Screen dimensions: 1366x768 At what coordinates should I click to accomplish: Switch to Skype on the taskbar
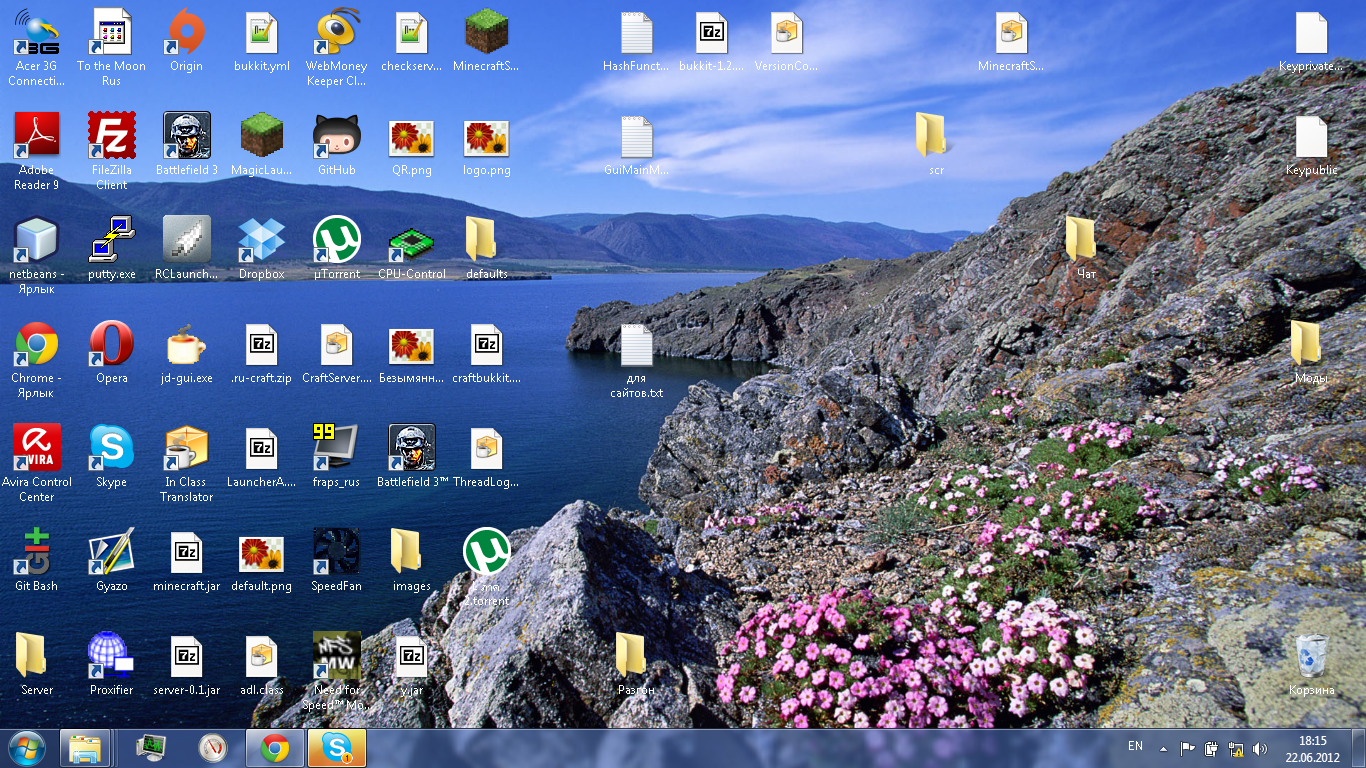coord(337,748)
